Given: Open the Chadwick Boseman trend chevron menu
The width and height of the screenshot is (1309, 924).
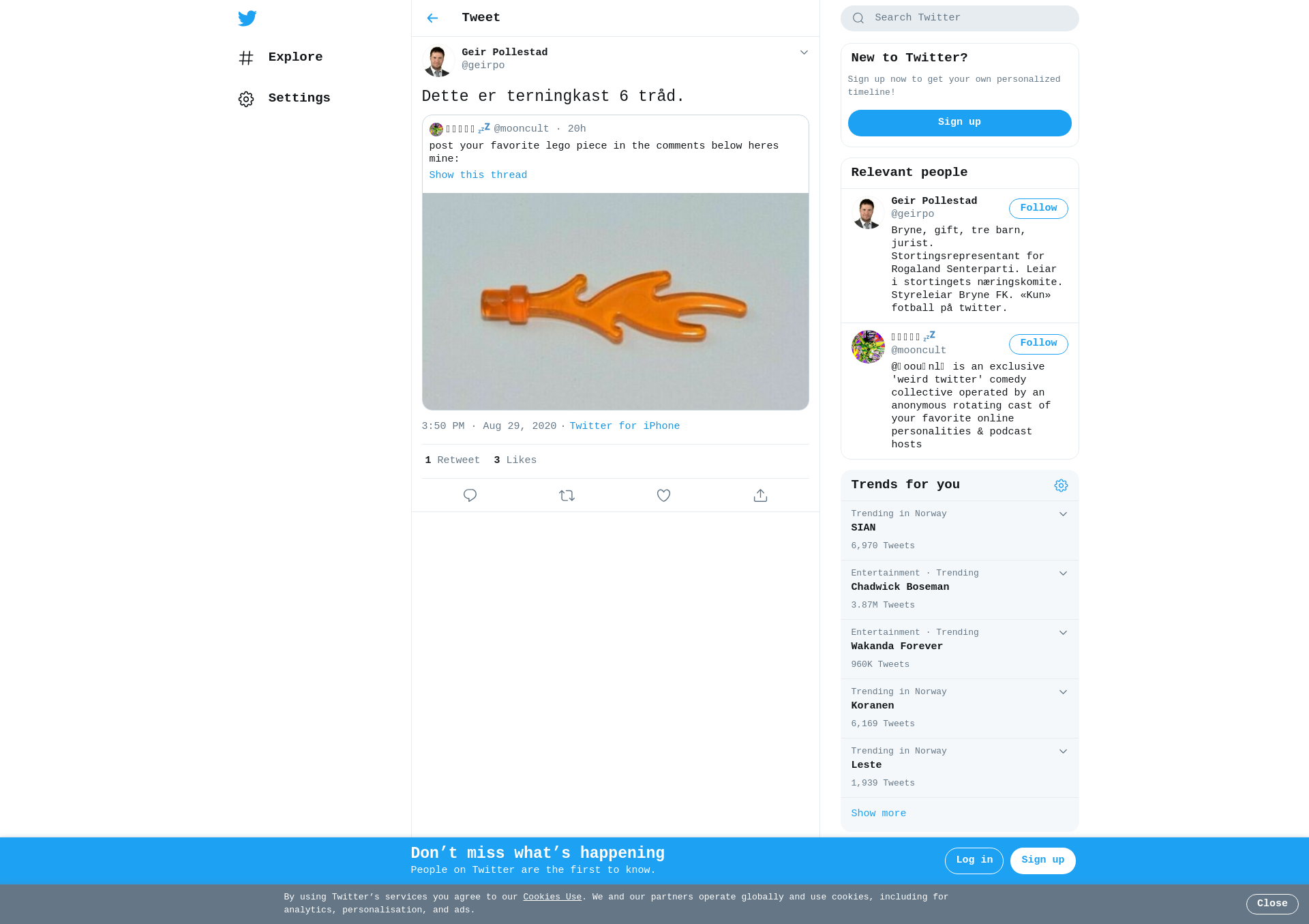Looking at the screenshot, I should (x=1063, y=573).
